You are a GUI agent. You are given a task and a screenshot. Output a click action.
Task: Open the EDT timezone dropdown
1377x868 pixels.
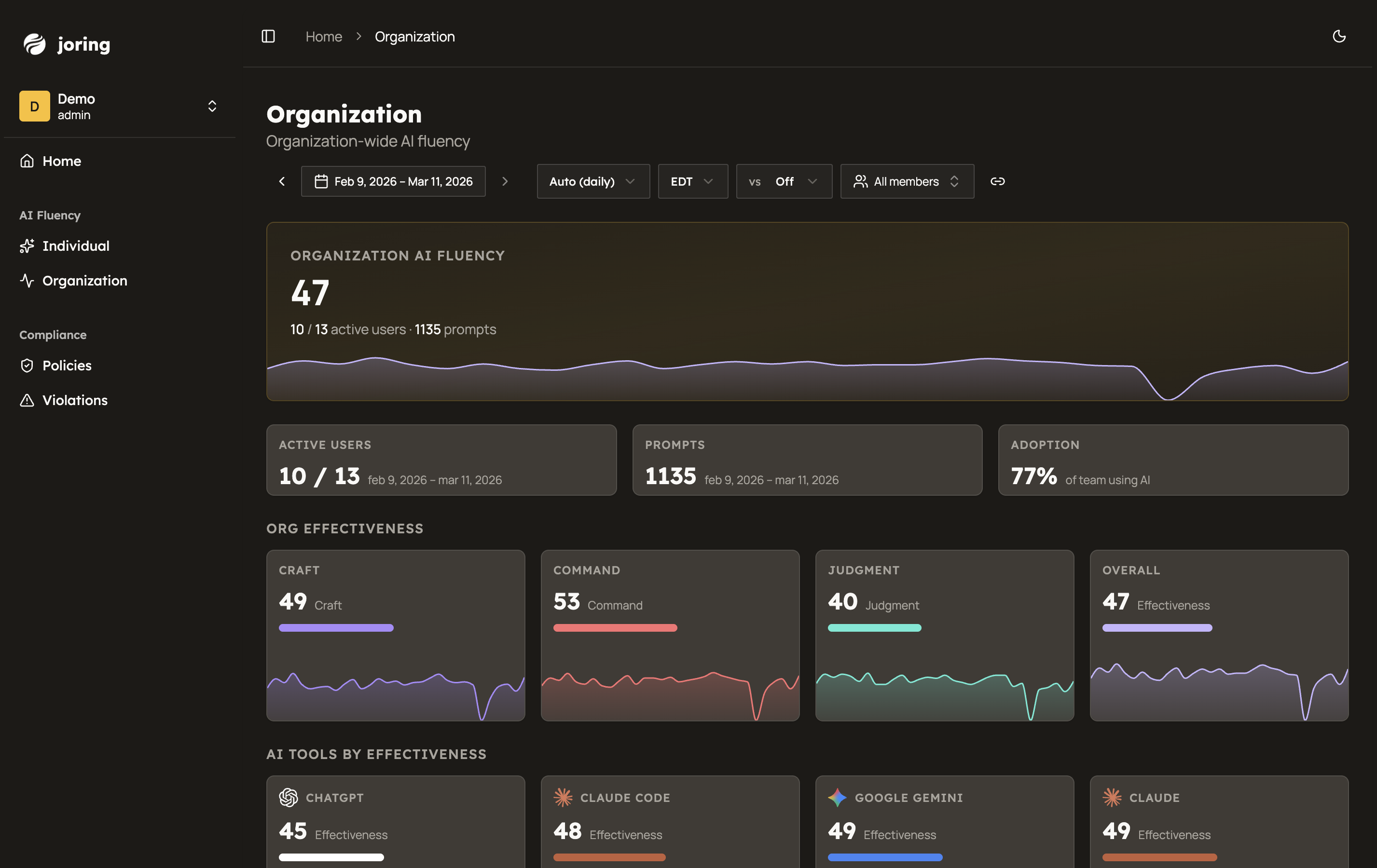[x=692, y=181]
